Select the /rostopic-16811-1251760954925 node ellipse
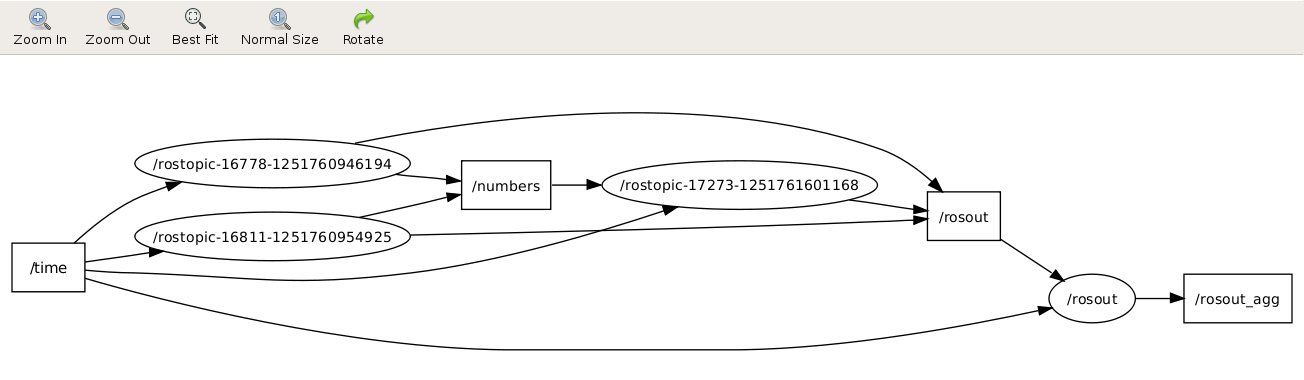This screenshot has height=380, width=1304. 272,236
